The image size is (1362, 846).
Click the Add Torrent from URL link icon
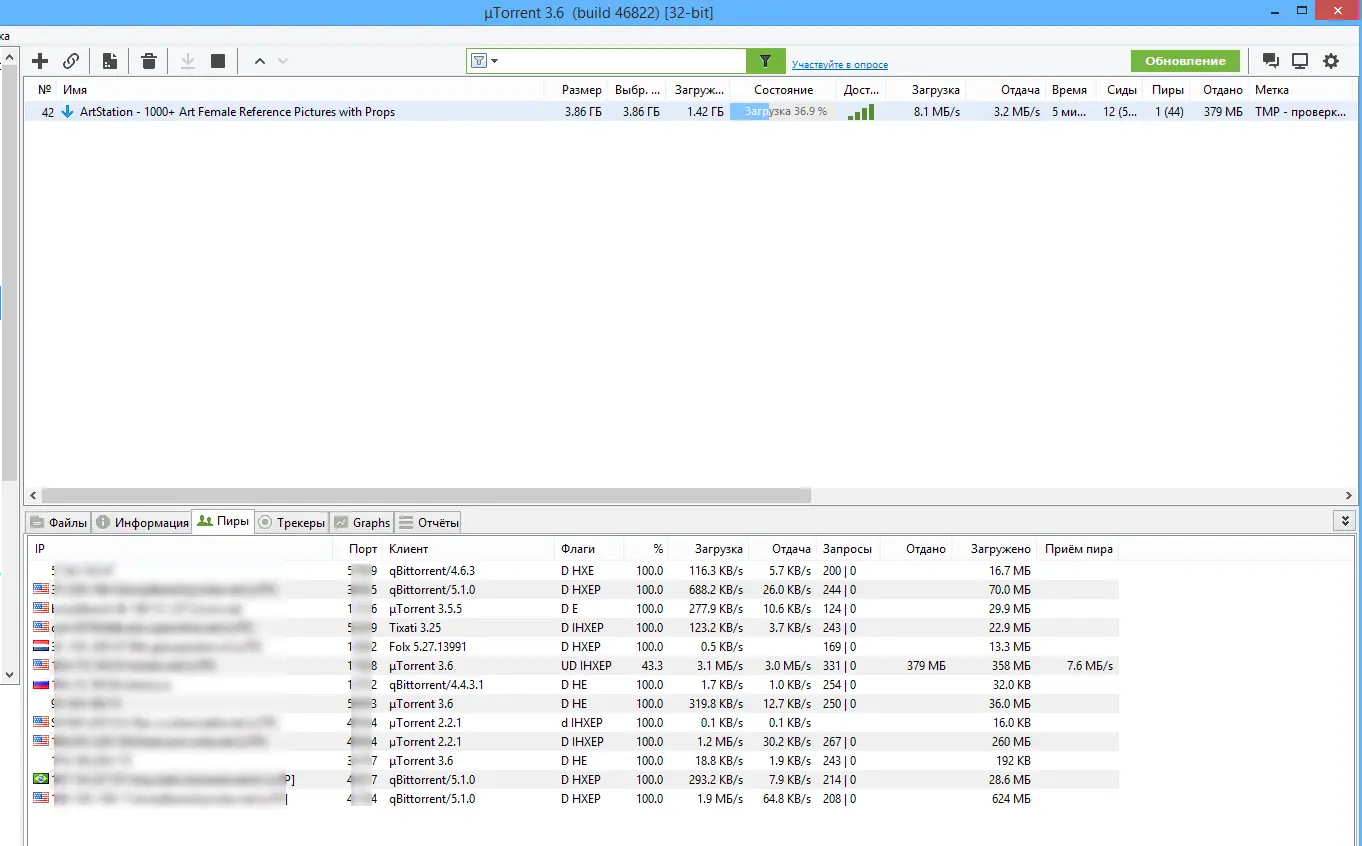pos(71,61)
